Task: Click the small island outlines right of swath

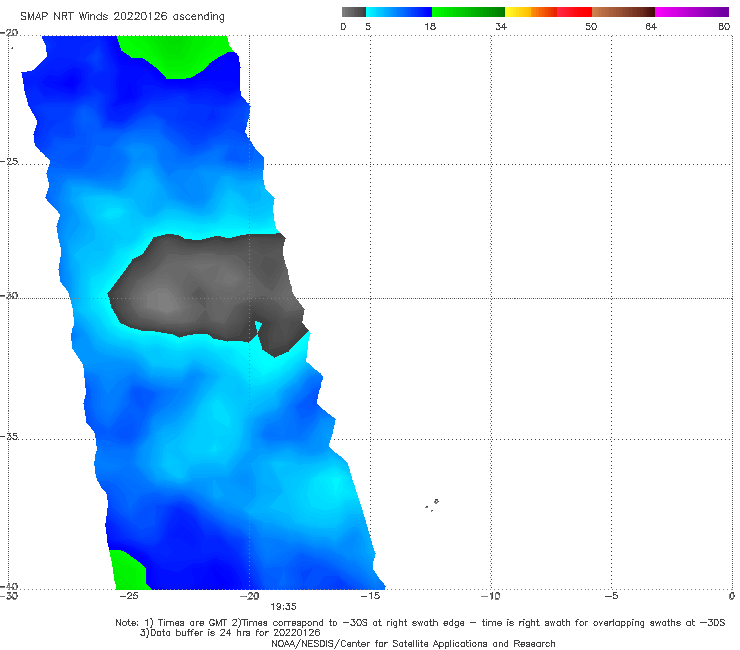Action: pyautogui.click(x=432, y=505)
